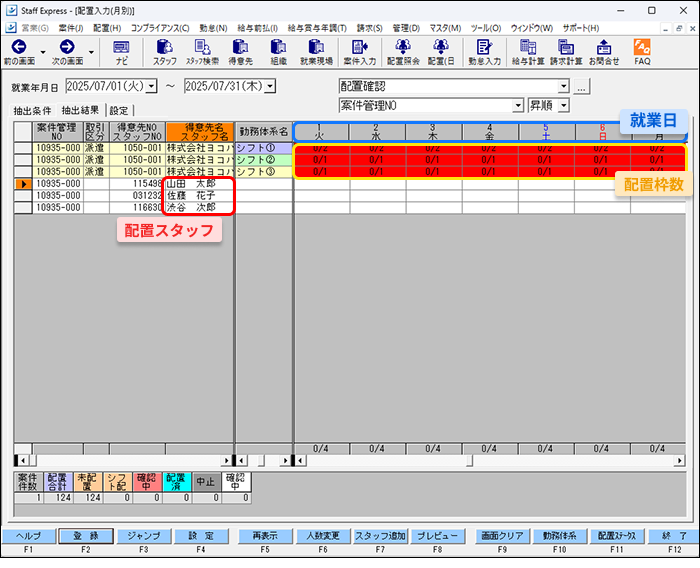Screen dimensions: 700x568
Task: Click the 設定 F4 button
Action: tap(201, 536)
